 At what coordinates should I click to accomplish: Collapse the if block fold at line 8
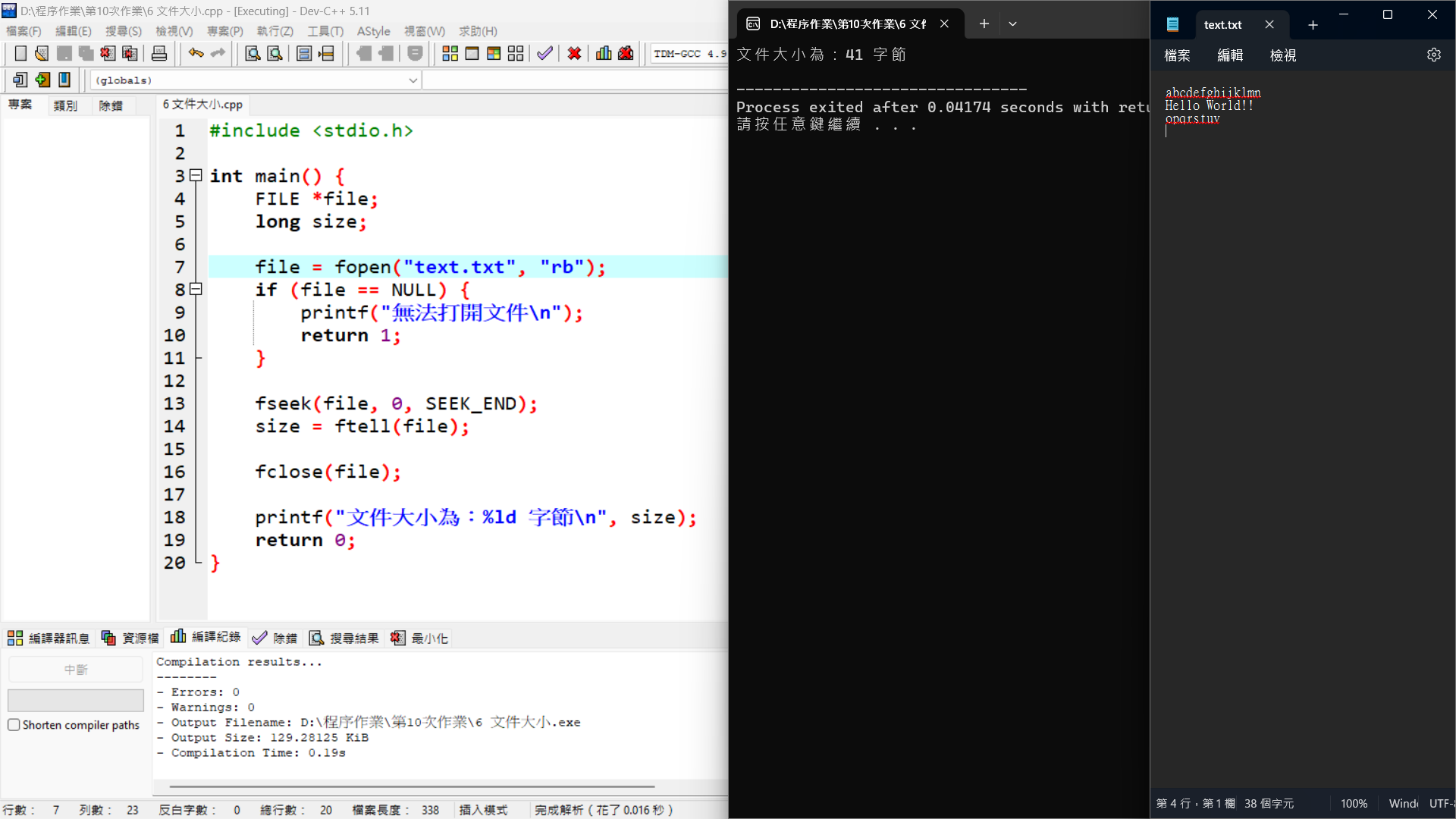(x=196, y=289)
